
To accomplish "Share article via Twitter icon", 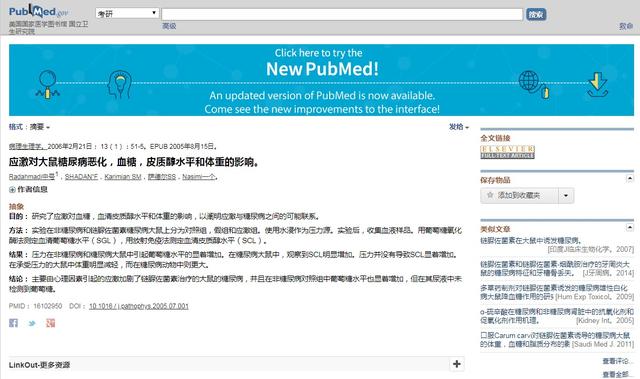I will pyautogui.click(x=32, y=323).
